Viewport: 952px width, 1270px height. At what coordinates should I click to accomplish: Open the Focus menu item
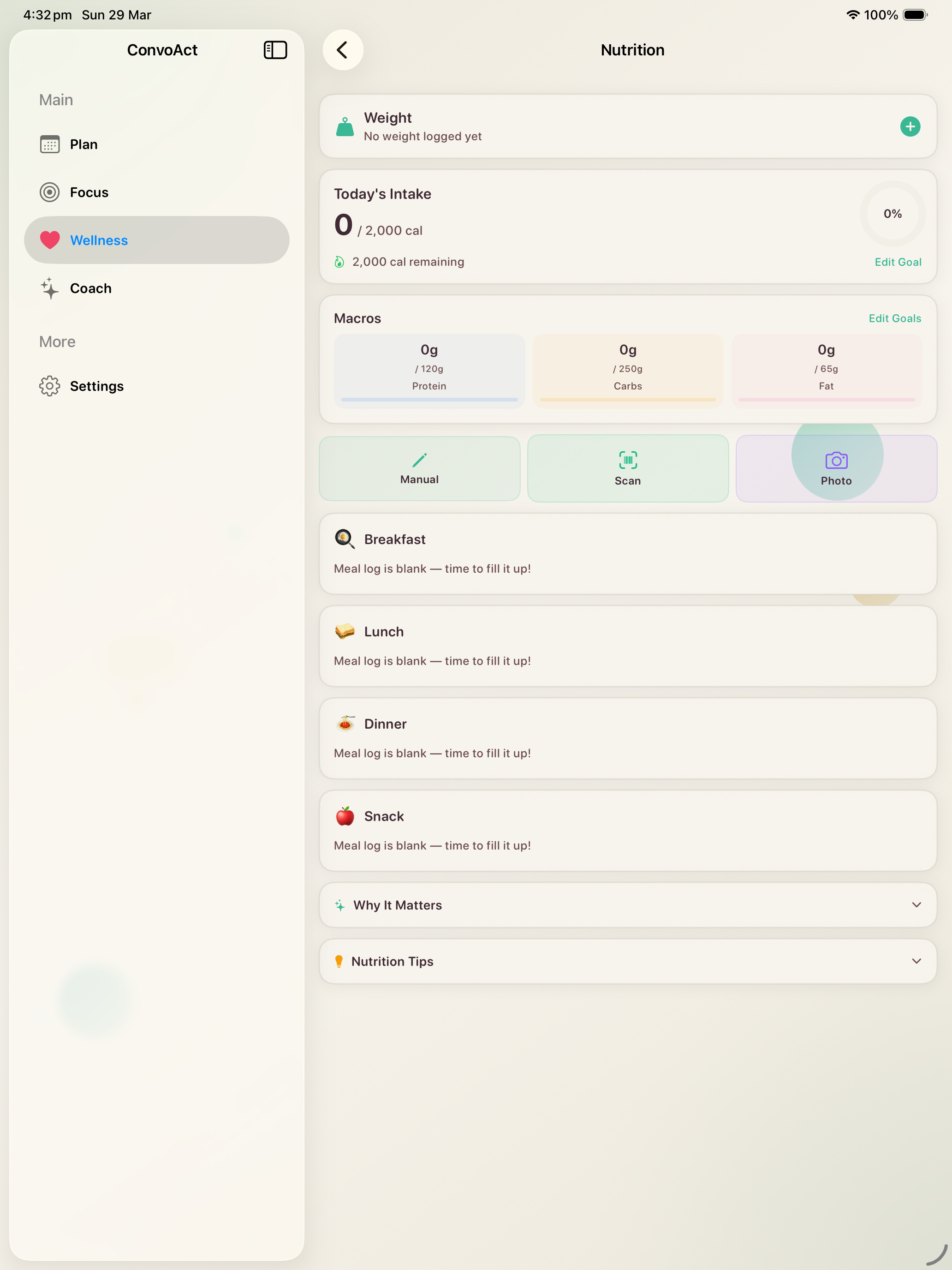coord(157,192)
